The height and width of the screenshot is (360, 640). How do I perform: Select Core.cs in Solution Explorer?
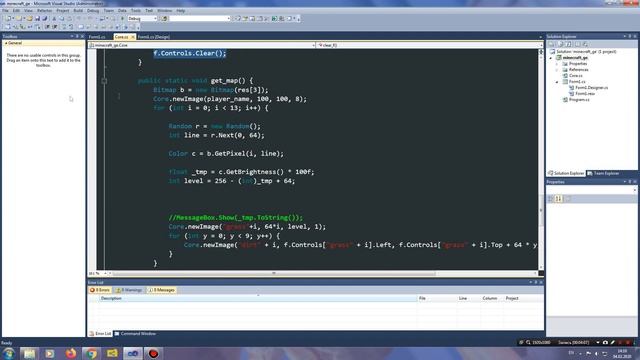[576, 76]
